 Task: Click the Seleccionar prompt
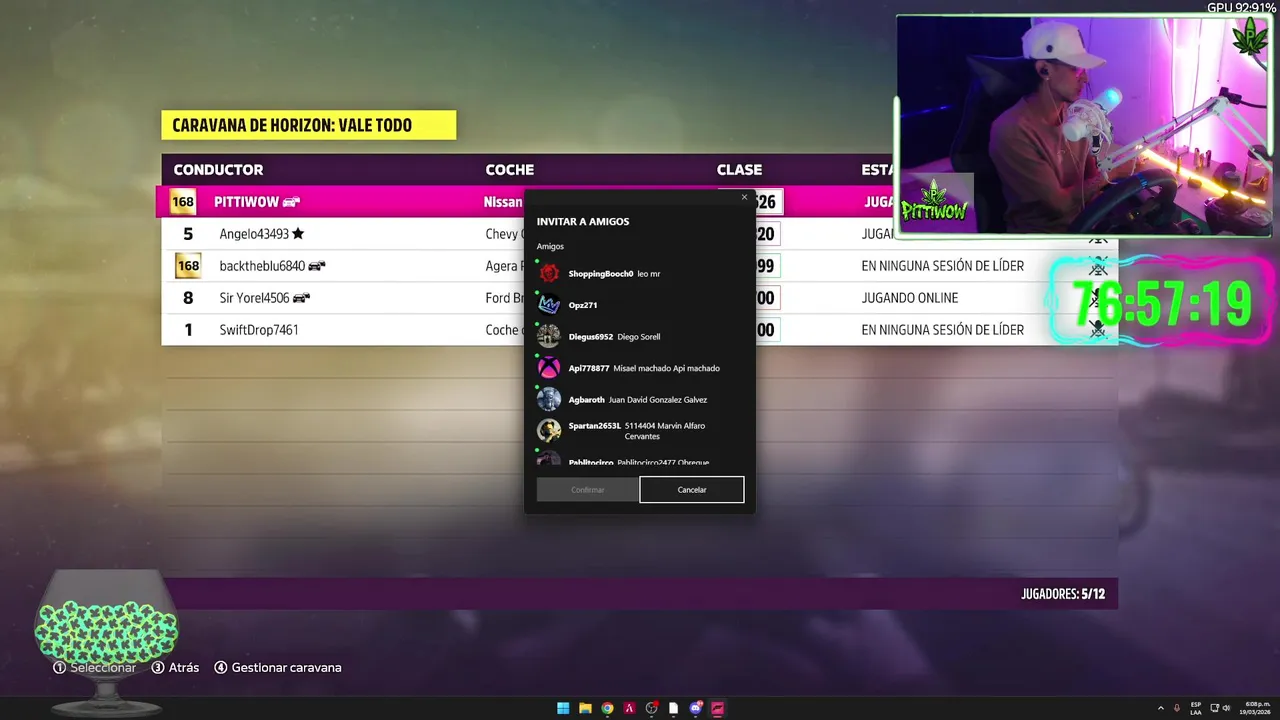click(95, 667)
